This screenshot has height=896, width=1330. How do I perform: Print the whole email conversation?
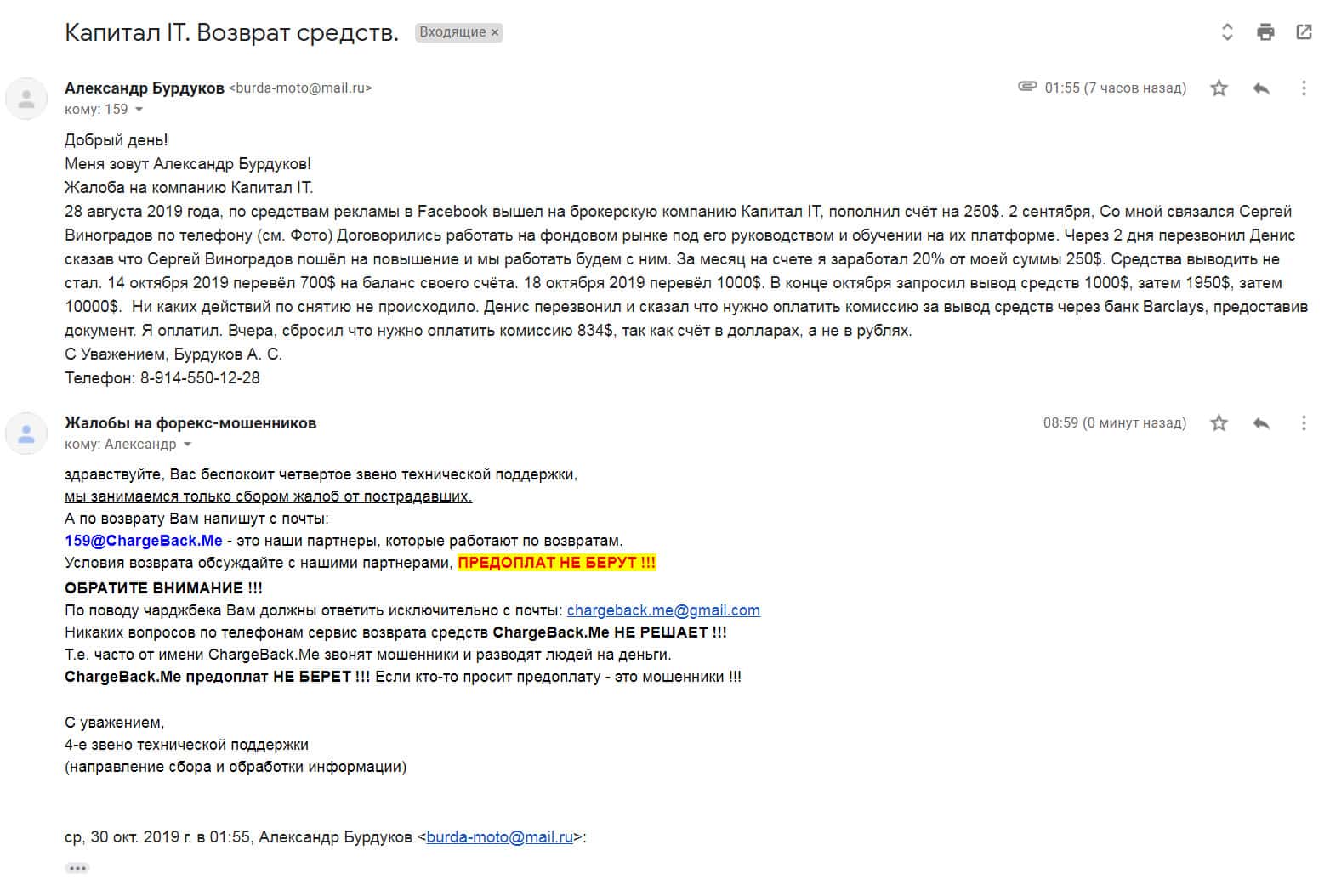(1265, 32)
